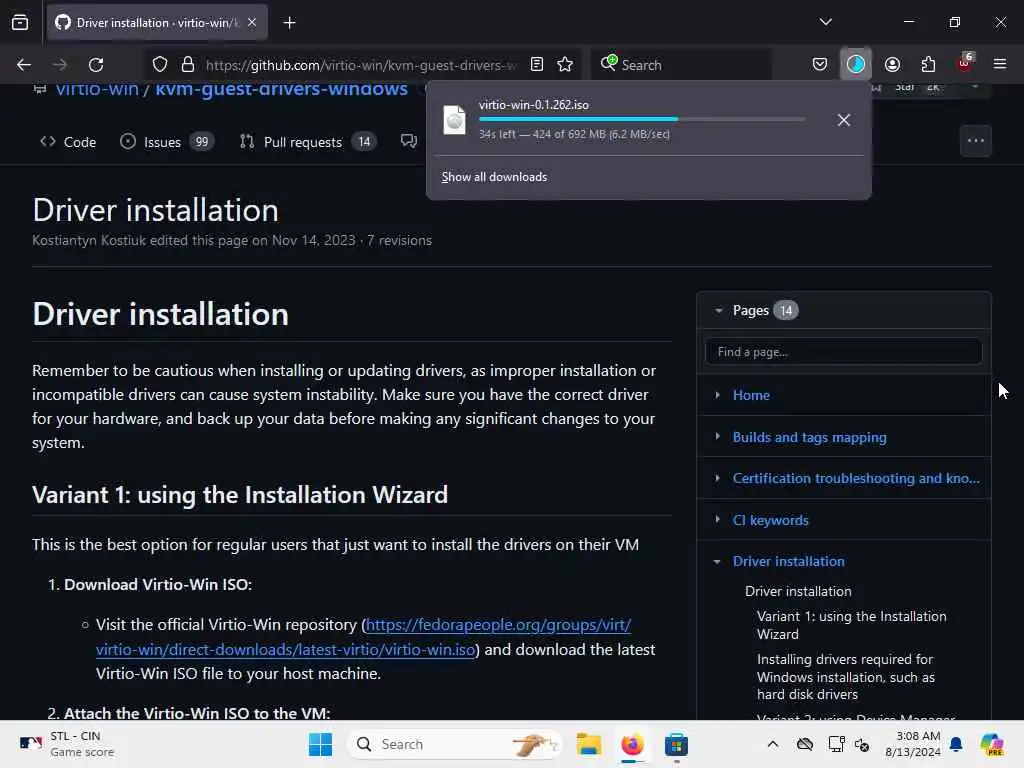Screen dimensions: 1024x768
Task: Click the site security padlock icon
Action: [x=188, y=65]
